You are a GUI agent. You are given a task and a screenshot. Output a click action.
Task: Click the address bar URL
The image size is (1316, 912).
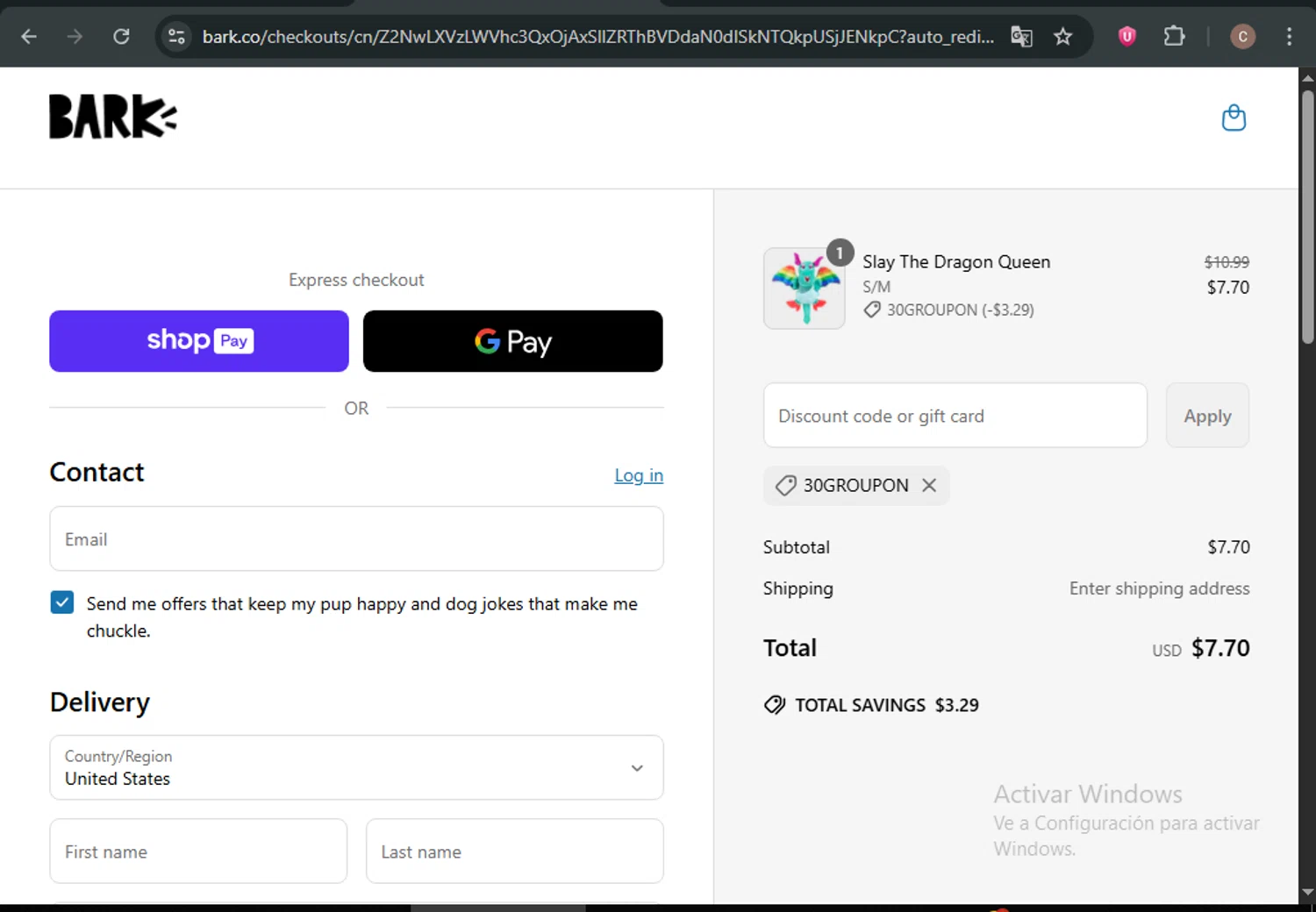[x=598, y=37]
